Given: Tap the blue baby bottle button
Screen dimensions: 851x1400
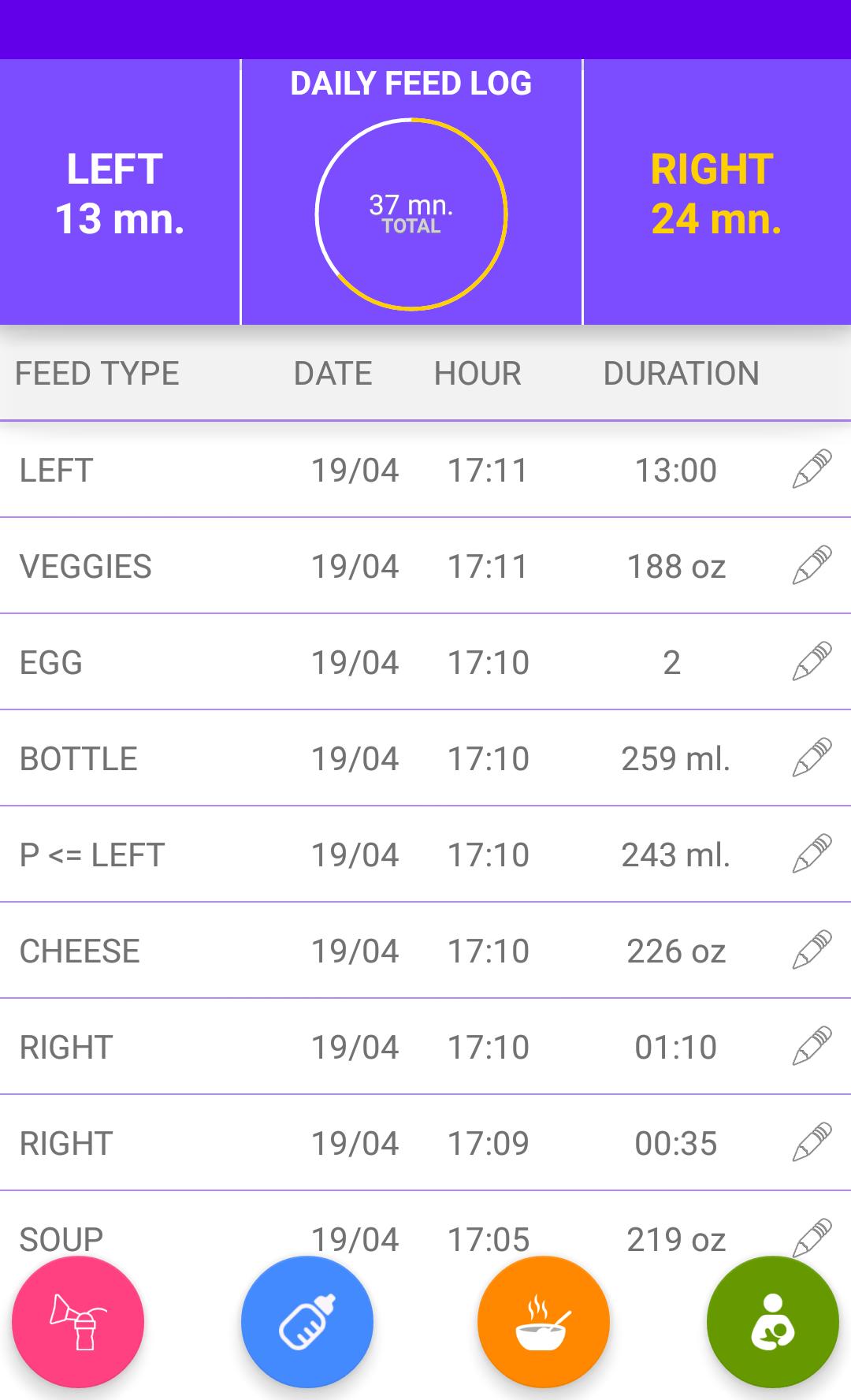Looking at the screenshot, I should tap(307, 1322).
